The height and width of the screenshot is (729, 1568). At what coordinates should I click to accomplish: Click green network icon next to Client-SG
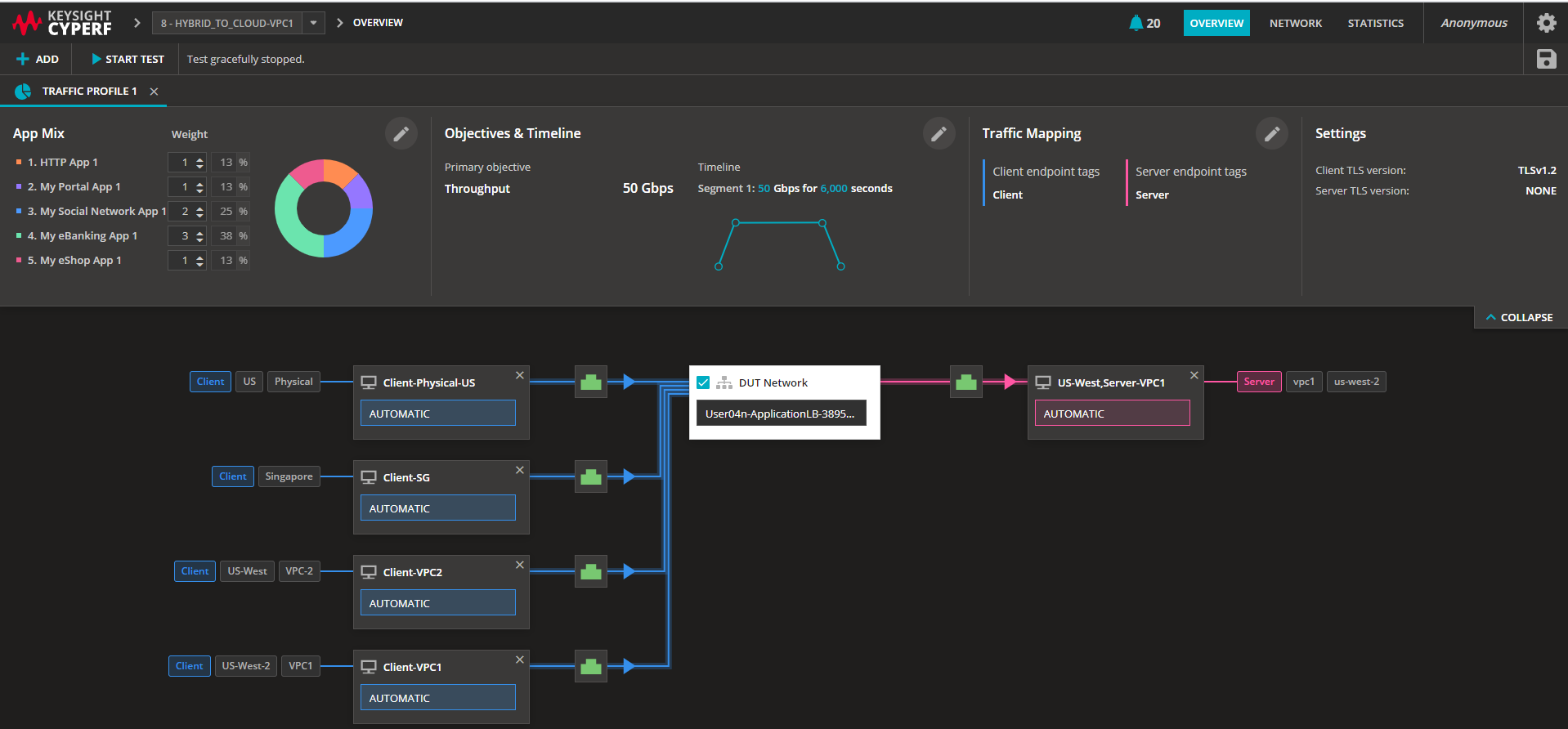click(x=591, y=477)
